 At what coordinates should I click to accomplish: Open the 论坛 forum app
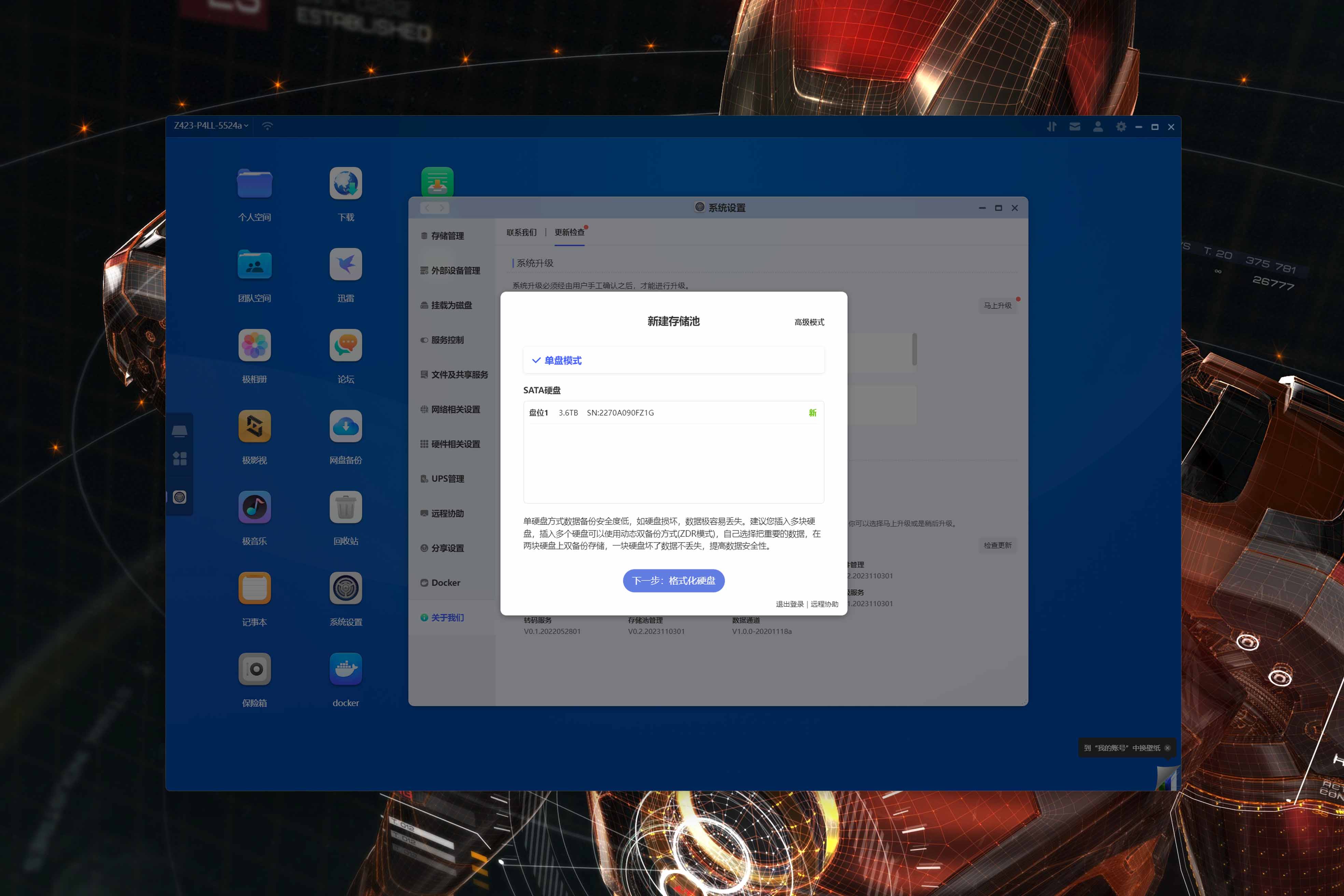click(x=346, y=345)
